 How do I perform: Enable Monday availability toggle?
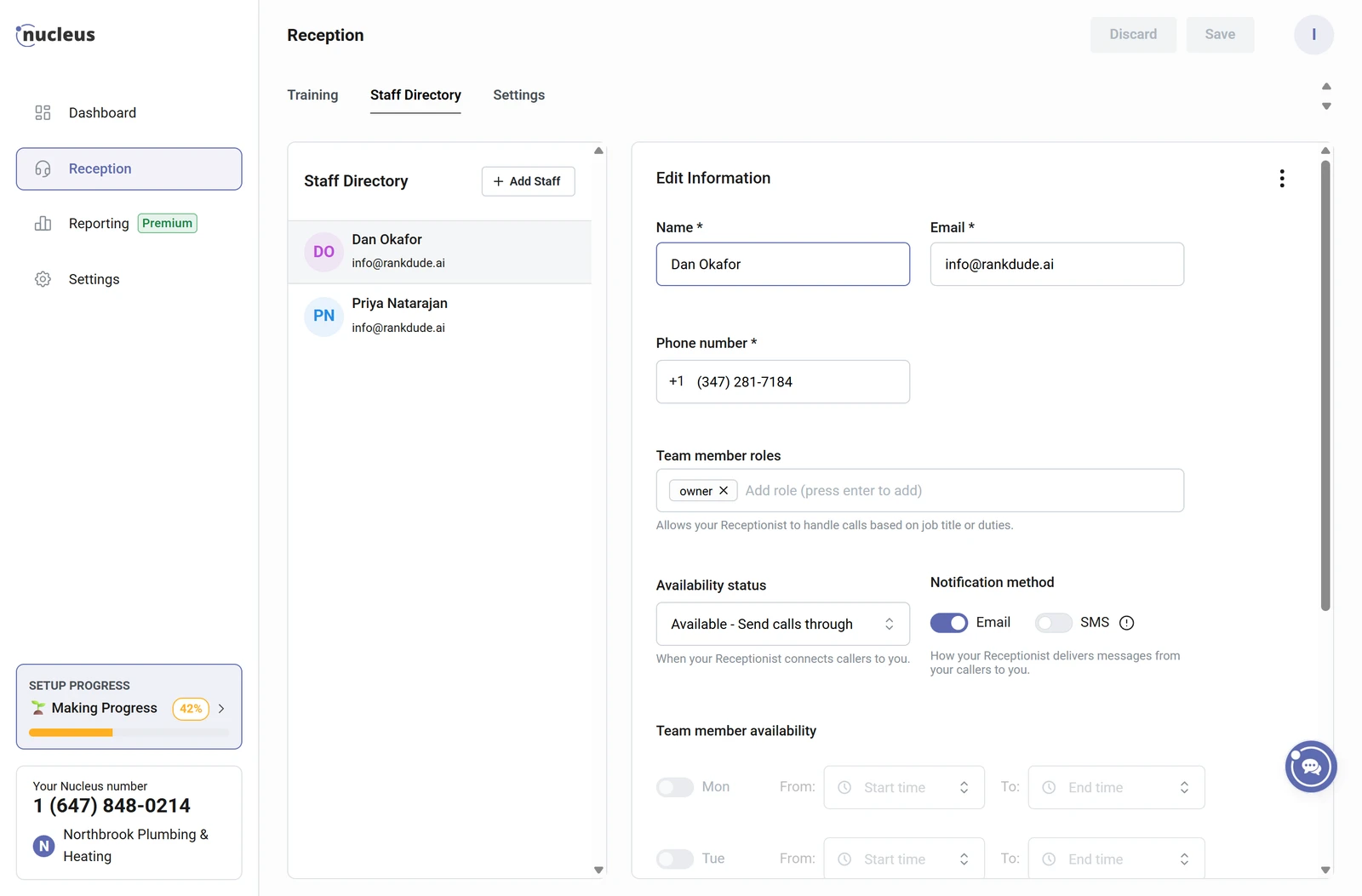(675, 787)
